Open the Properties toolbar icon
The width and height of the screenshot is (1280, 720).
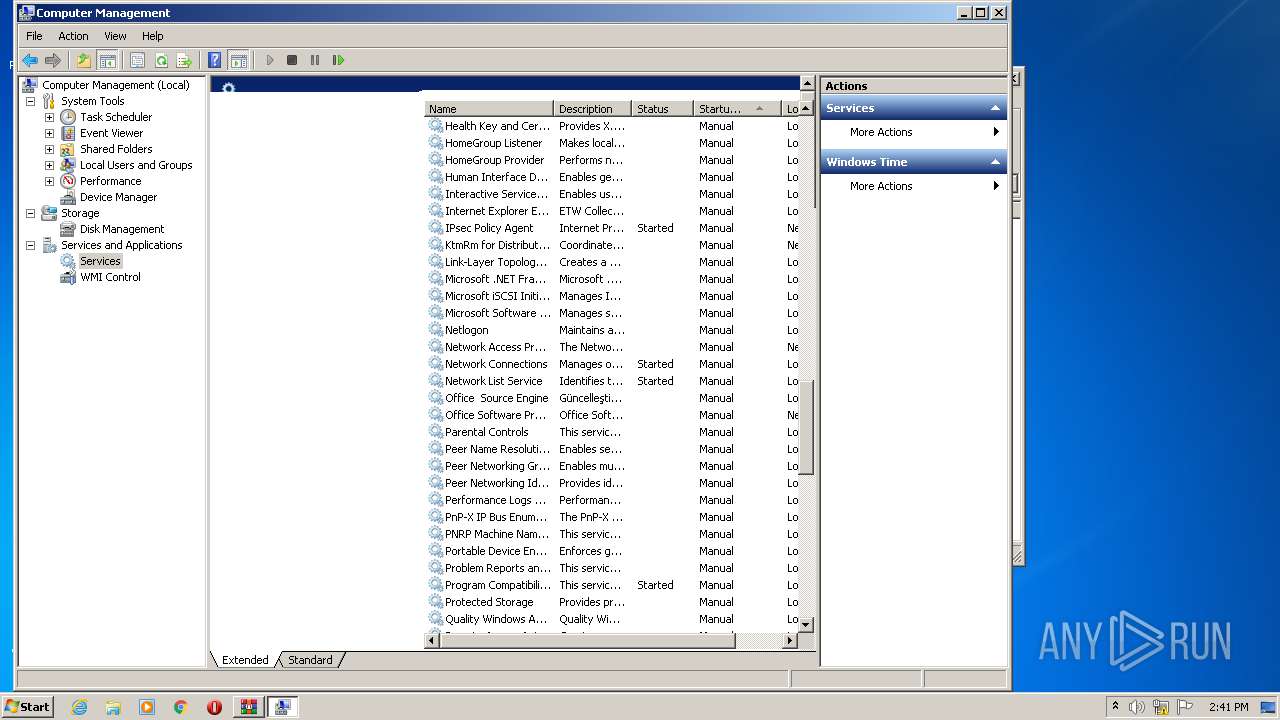[x=138, y=60]
